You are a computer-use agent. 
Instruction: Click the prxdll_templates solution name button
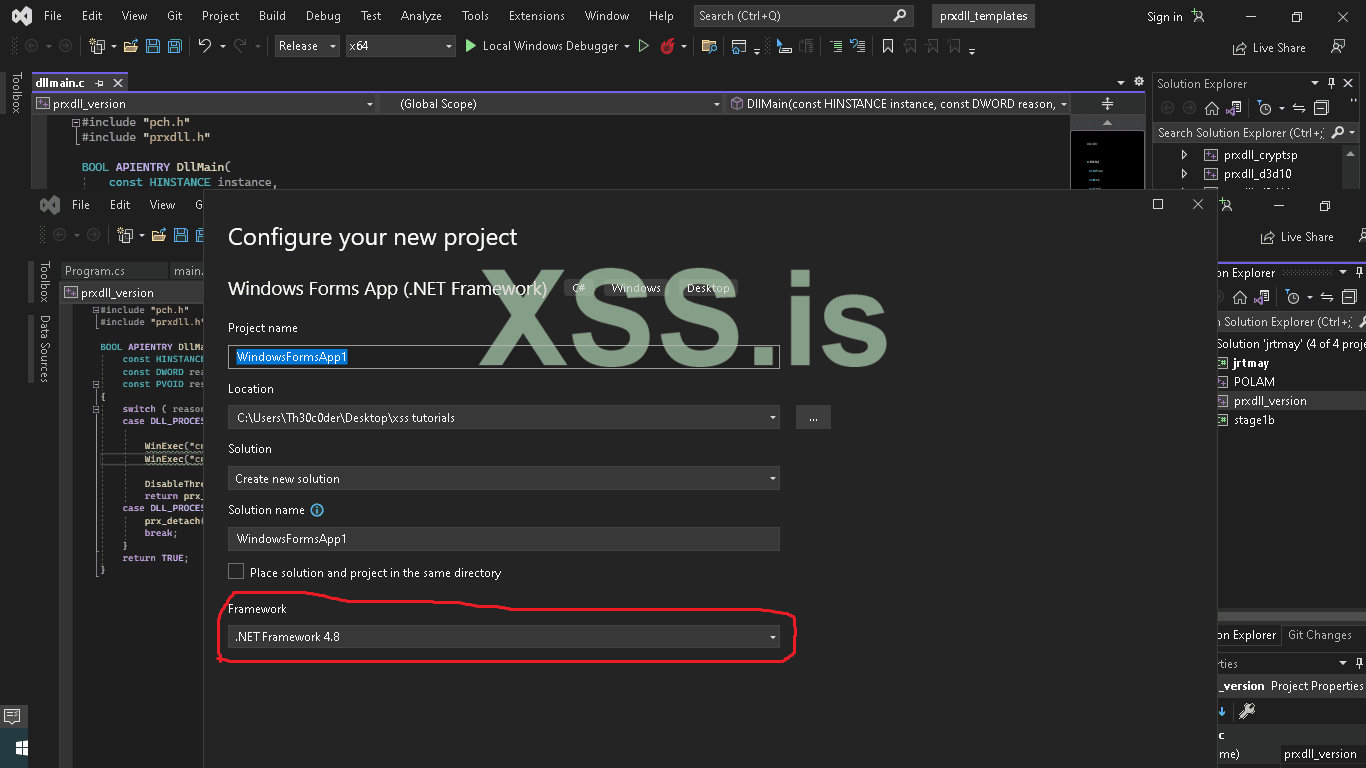pyautogui.click(x=983, y=16)
